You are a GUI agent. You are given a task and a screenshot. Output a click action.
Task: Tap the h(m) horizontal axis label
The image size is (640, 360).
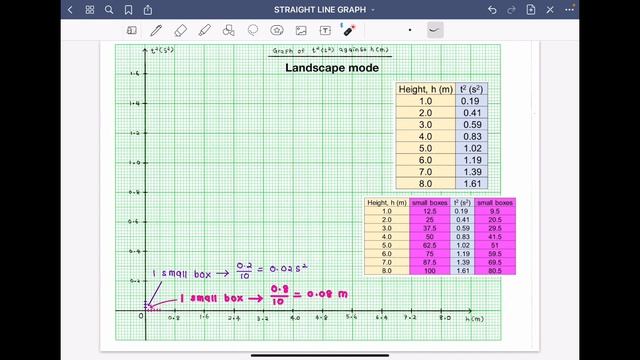coord(474,319)
